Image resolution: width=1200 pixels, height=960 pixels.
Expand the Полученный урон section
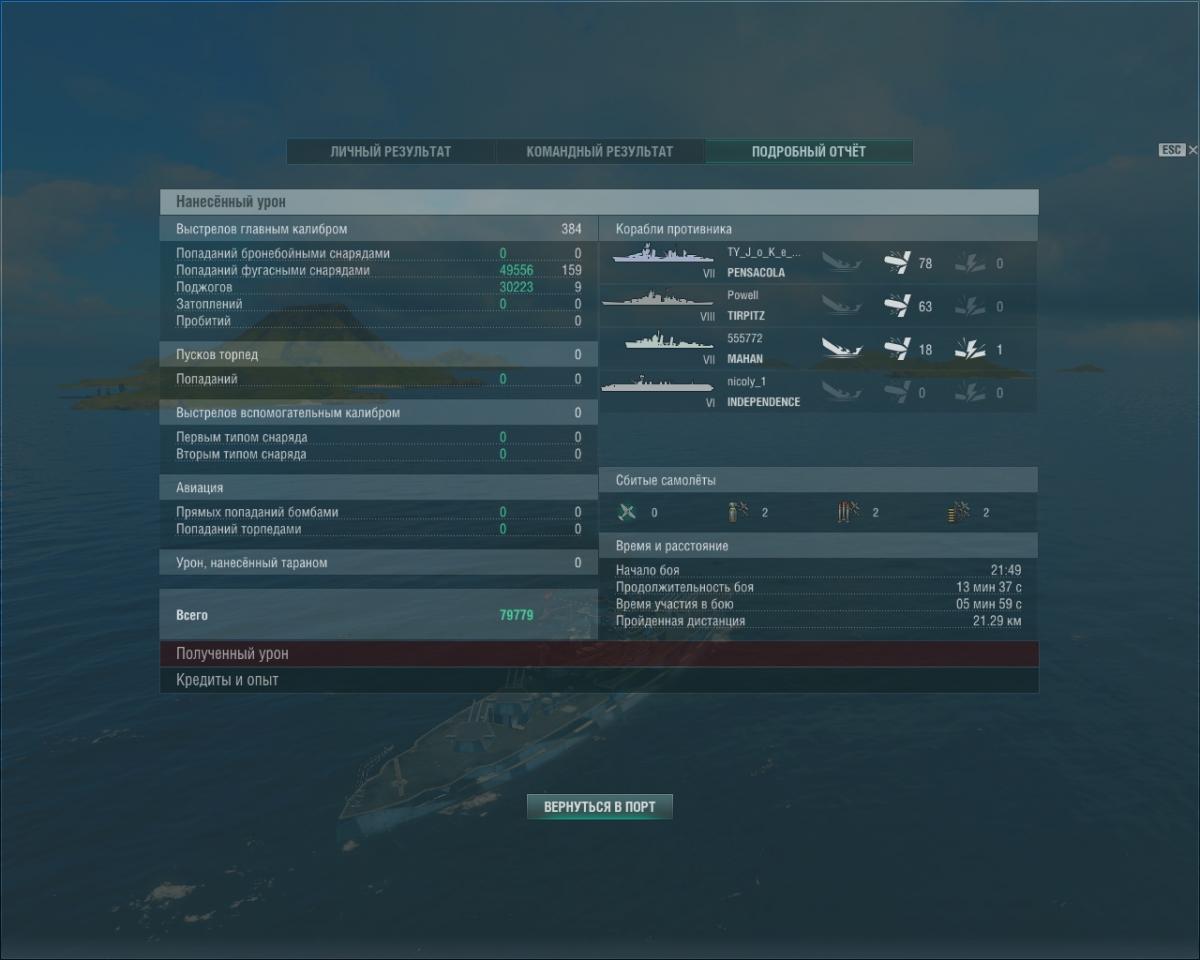(x=599, y=654)
